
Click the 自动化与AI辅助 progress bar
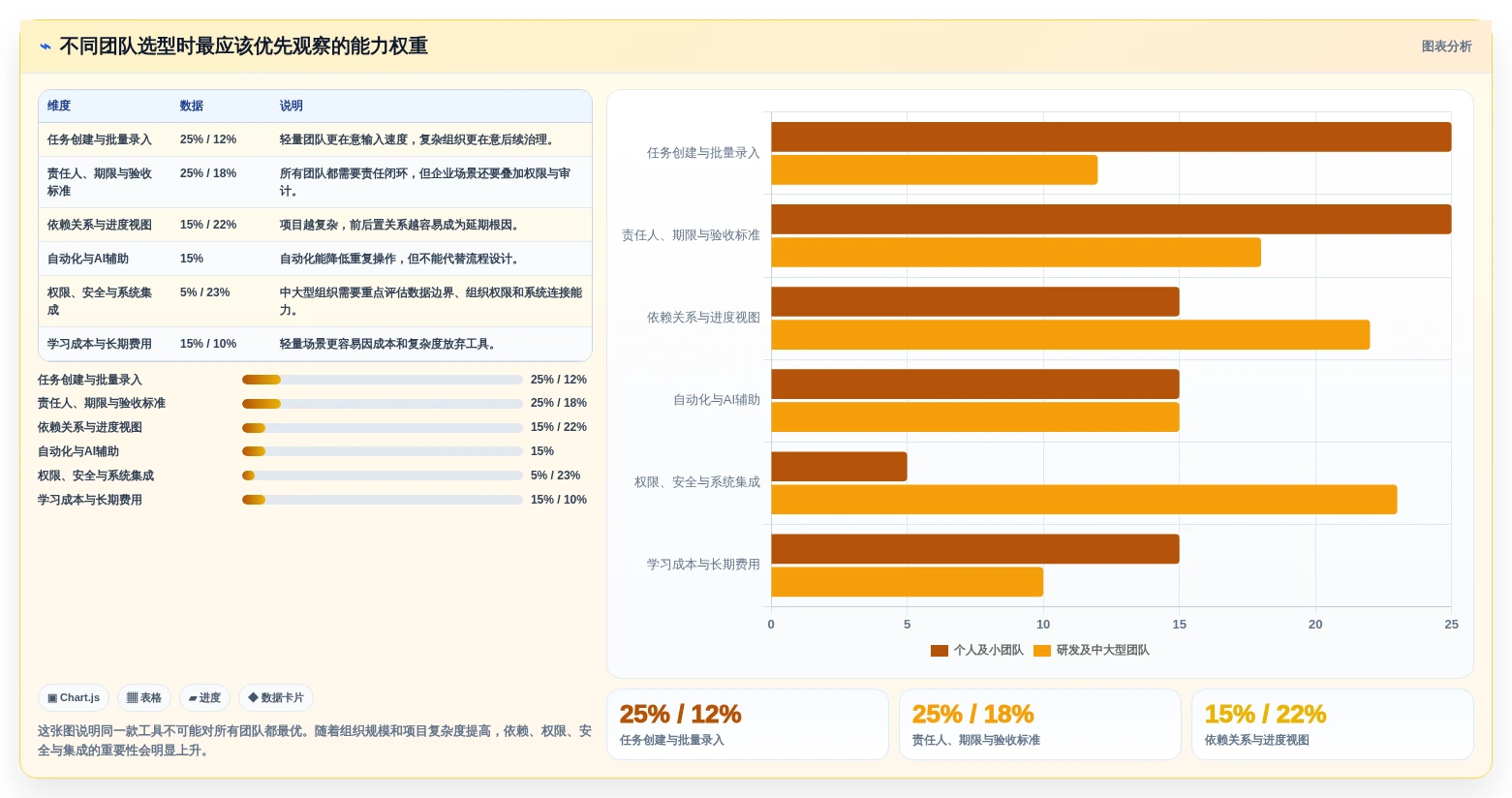(383, 451)
